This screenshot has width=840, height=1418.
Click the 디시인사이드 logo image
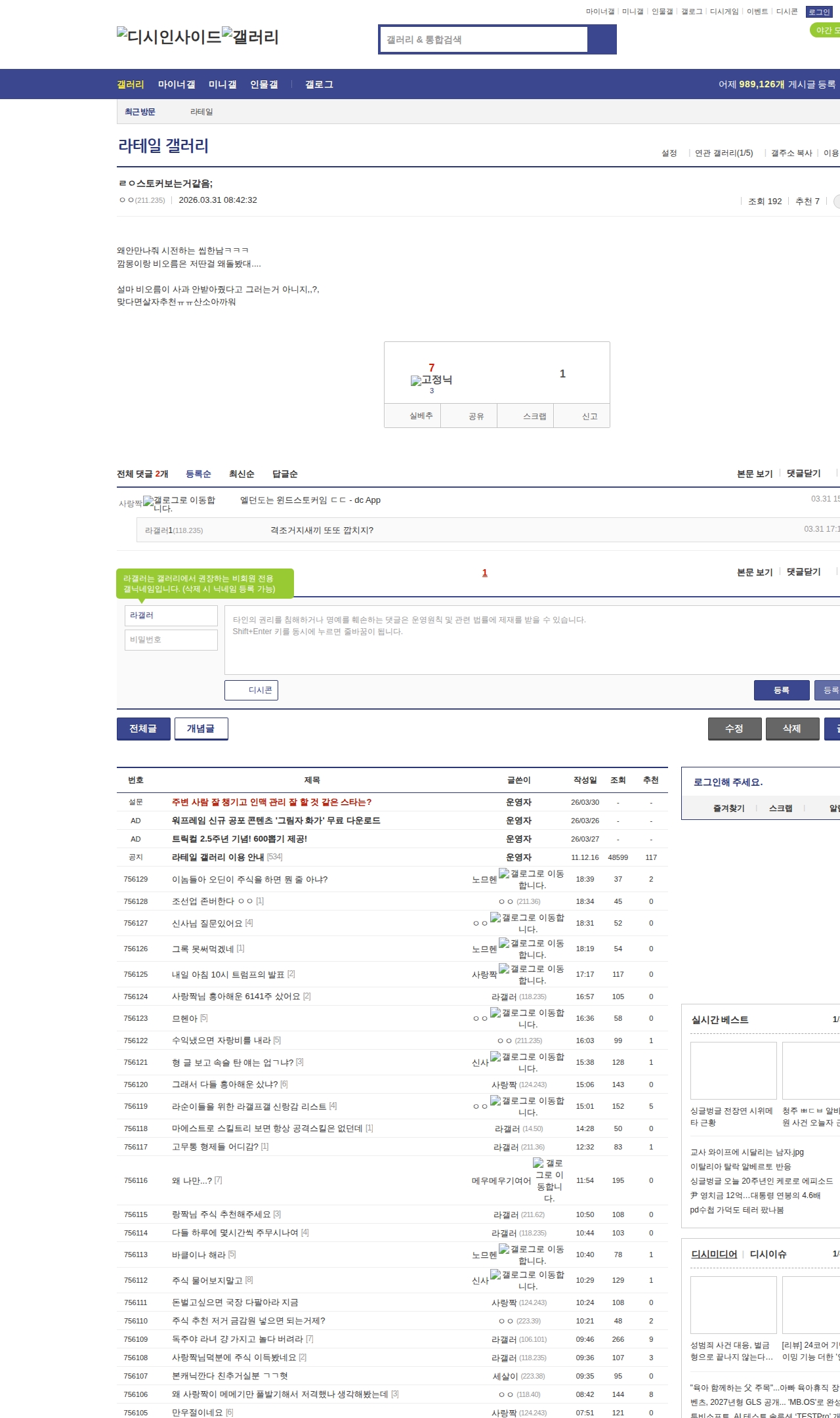point(169,37)
